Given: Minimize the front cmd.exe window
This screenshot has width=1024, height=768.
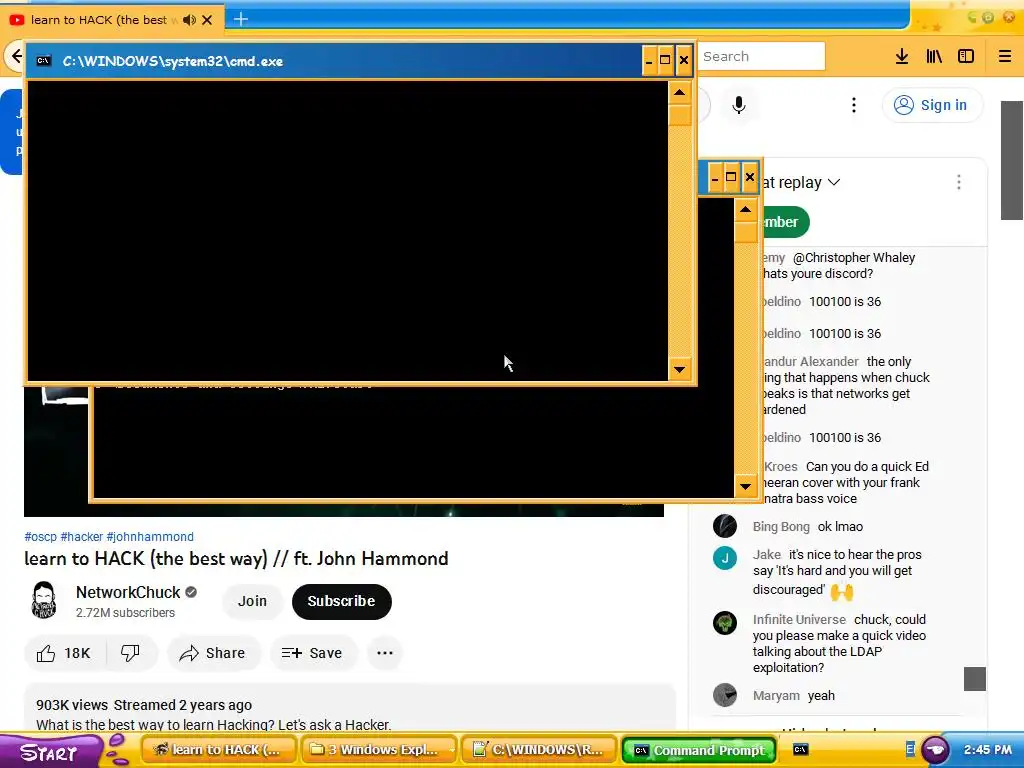Looking at the screenshot, I should coord(648,61).
